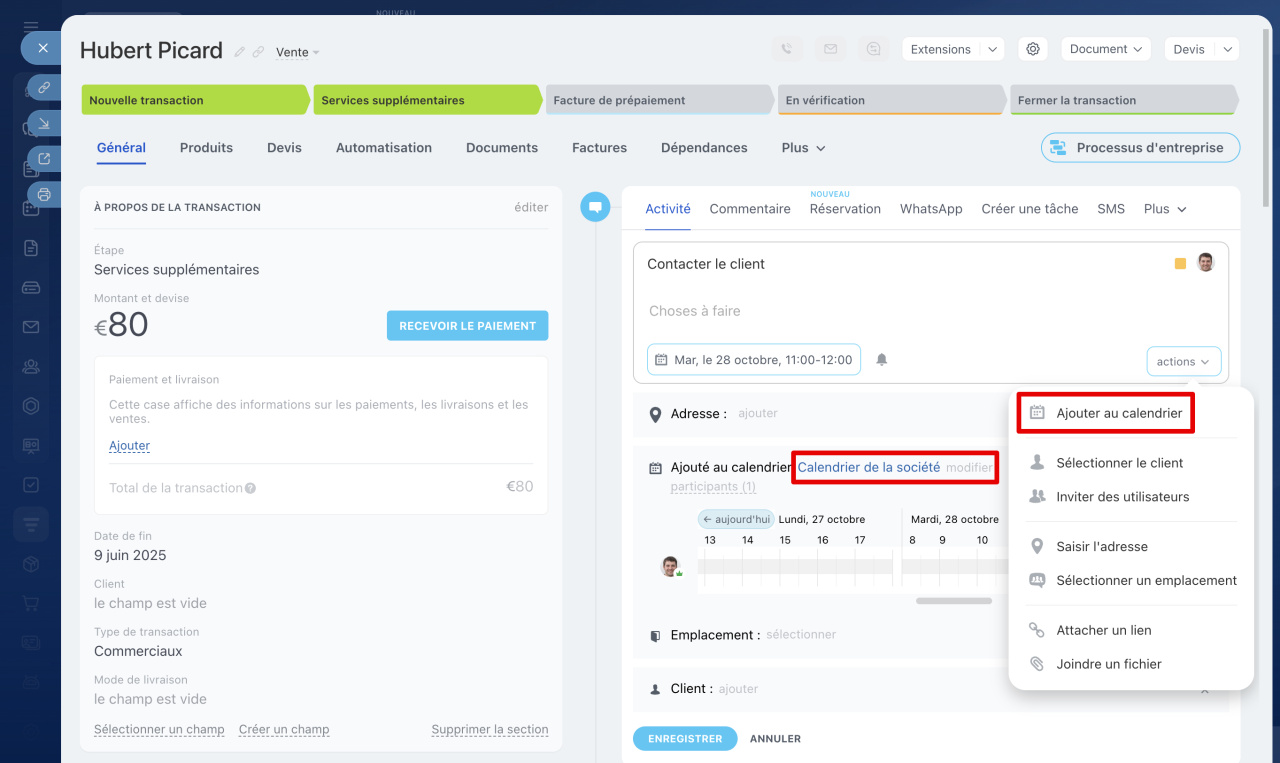Open the WhatsApp tab
This screenshot has height=763, width=1280.
click(x=930, y=209)
